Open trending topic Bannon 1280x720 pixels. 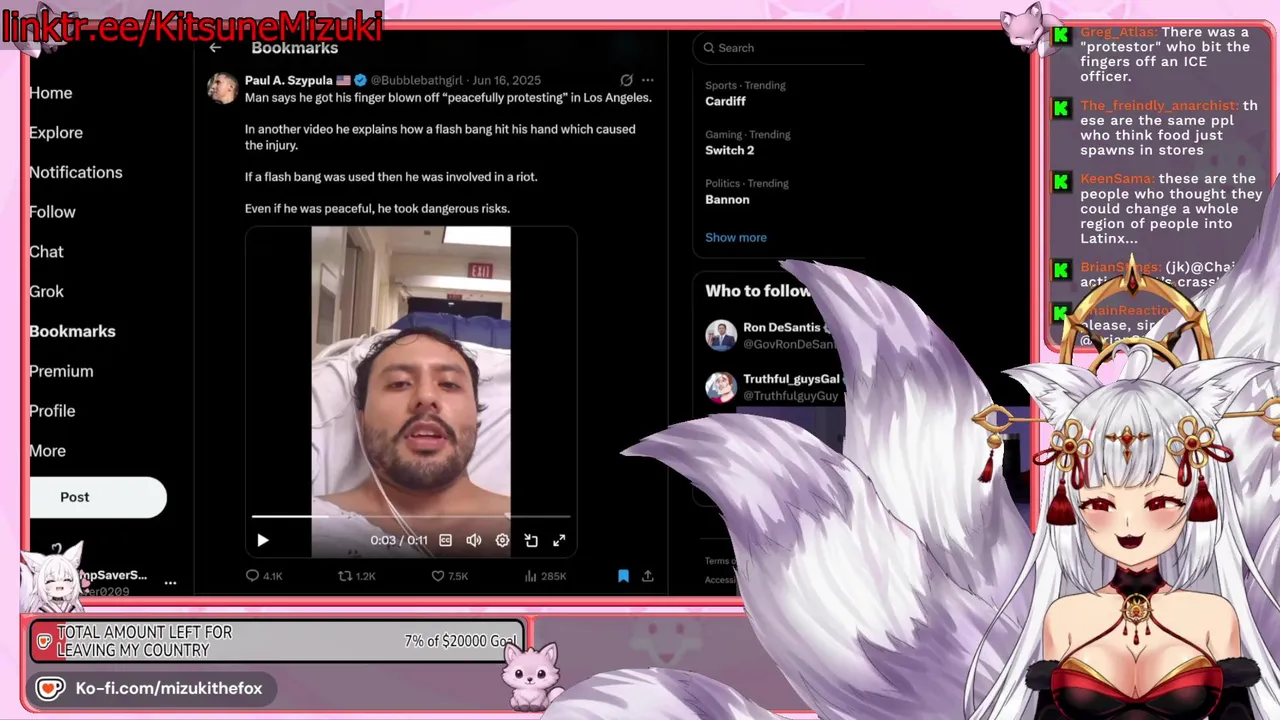[x=727, y=199]
